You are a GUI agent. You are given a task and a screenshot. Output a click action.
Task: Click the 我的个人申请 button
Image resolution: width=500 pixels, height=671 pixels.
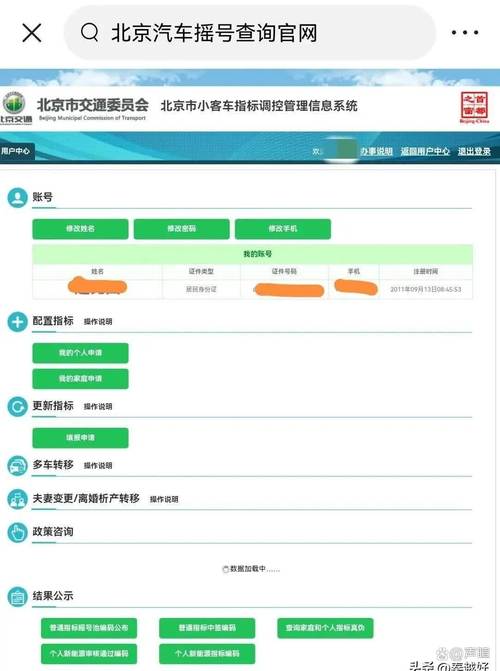tap(80, 353)
